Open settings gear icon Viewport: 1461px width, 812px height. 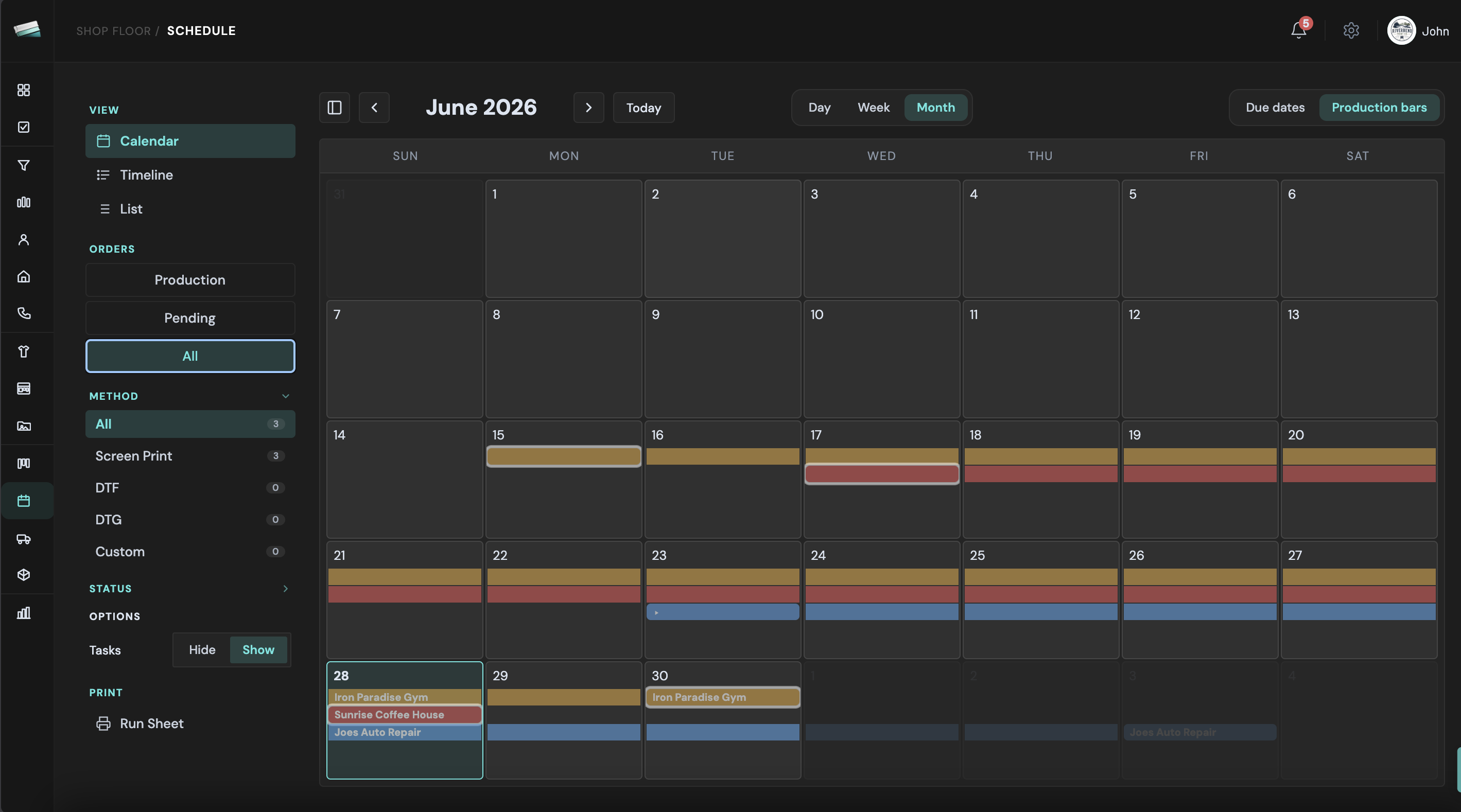1351,31
